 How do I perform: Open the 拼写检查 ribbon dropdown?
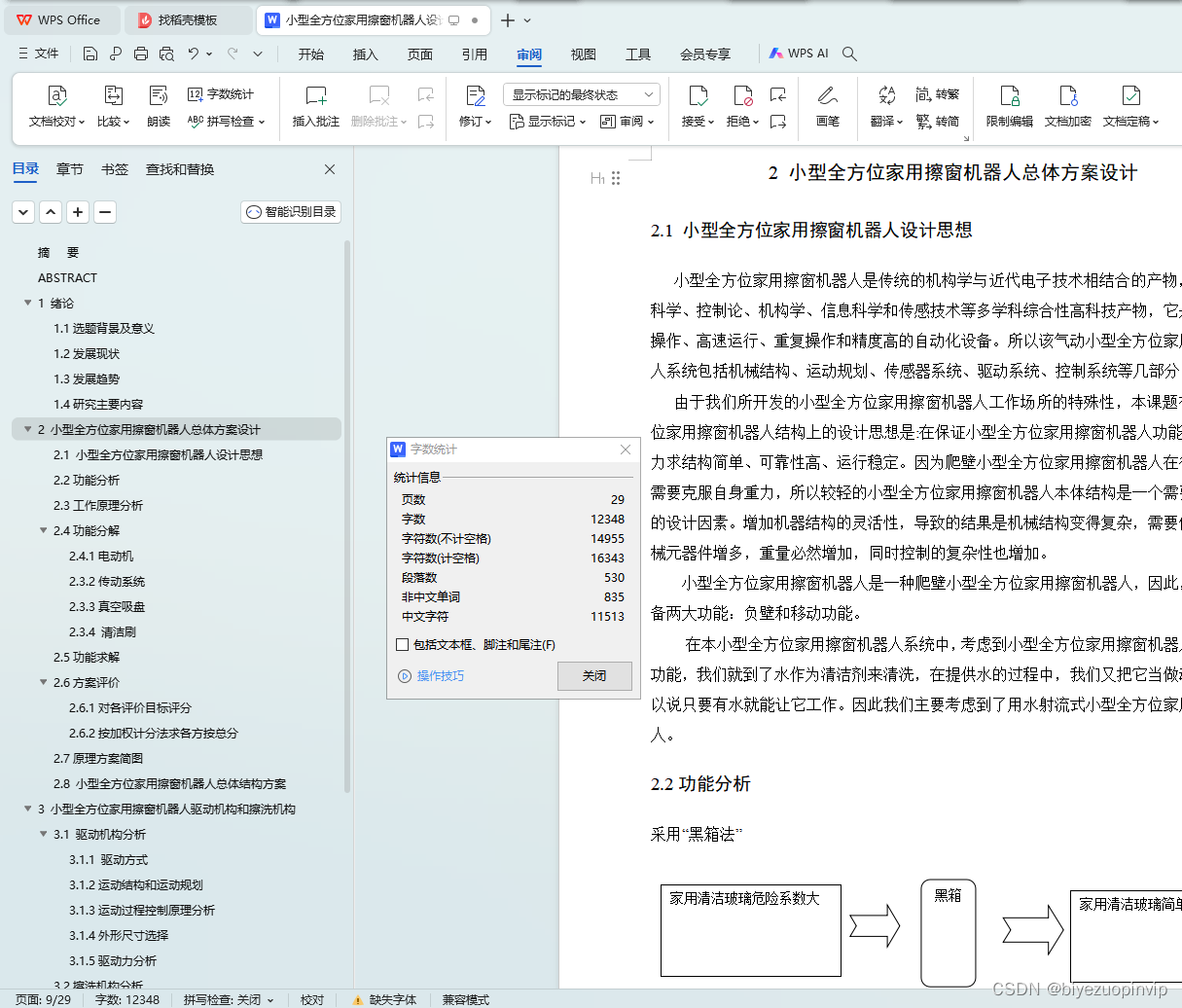pyautogui.click(x=226, y=122)
